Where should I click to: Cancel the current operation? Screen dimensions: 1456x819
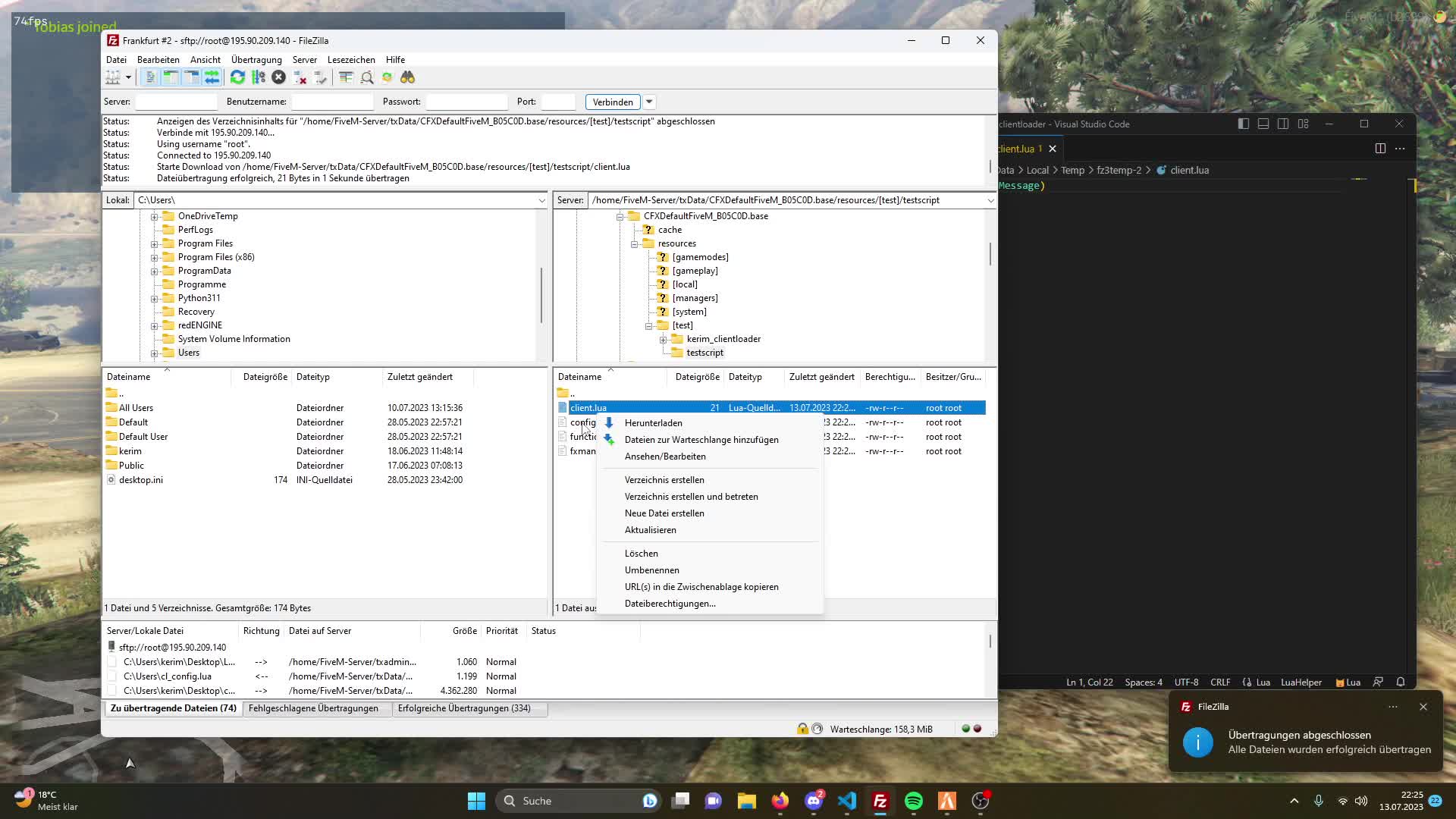tap(278, 77)
